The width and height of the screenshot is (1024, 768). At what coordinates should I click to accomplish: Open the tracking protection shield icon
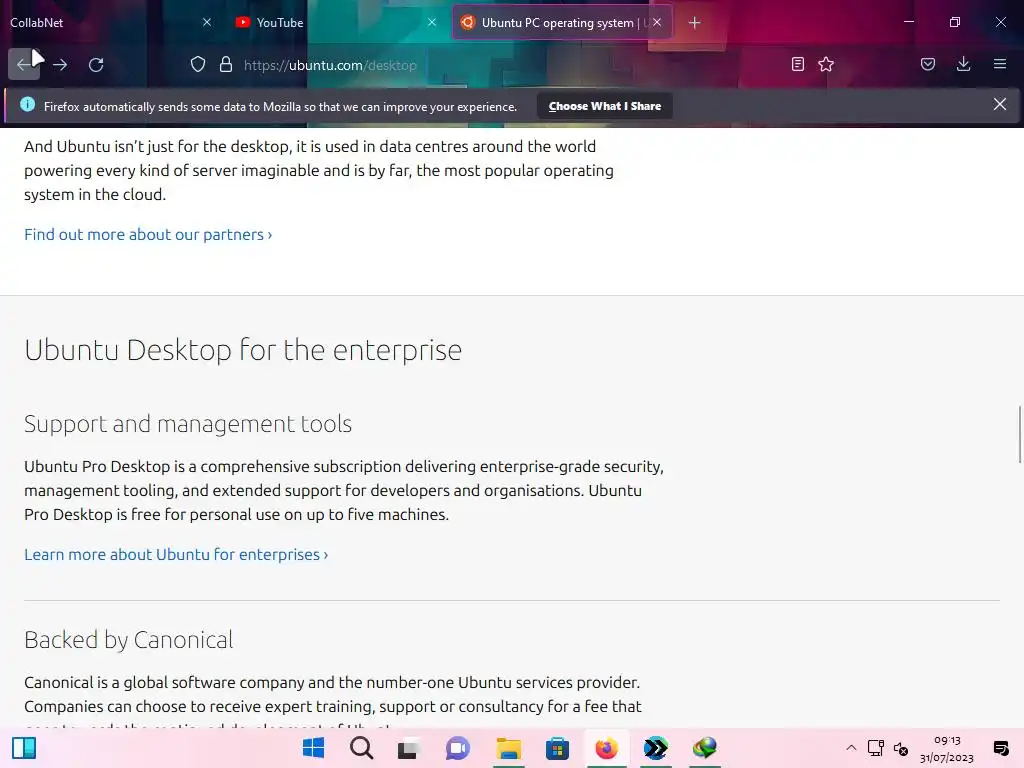click(x=198, y=65)
